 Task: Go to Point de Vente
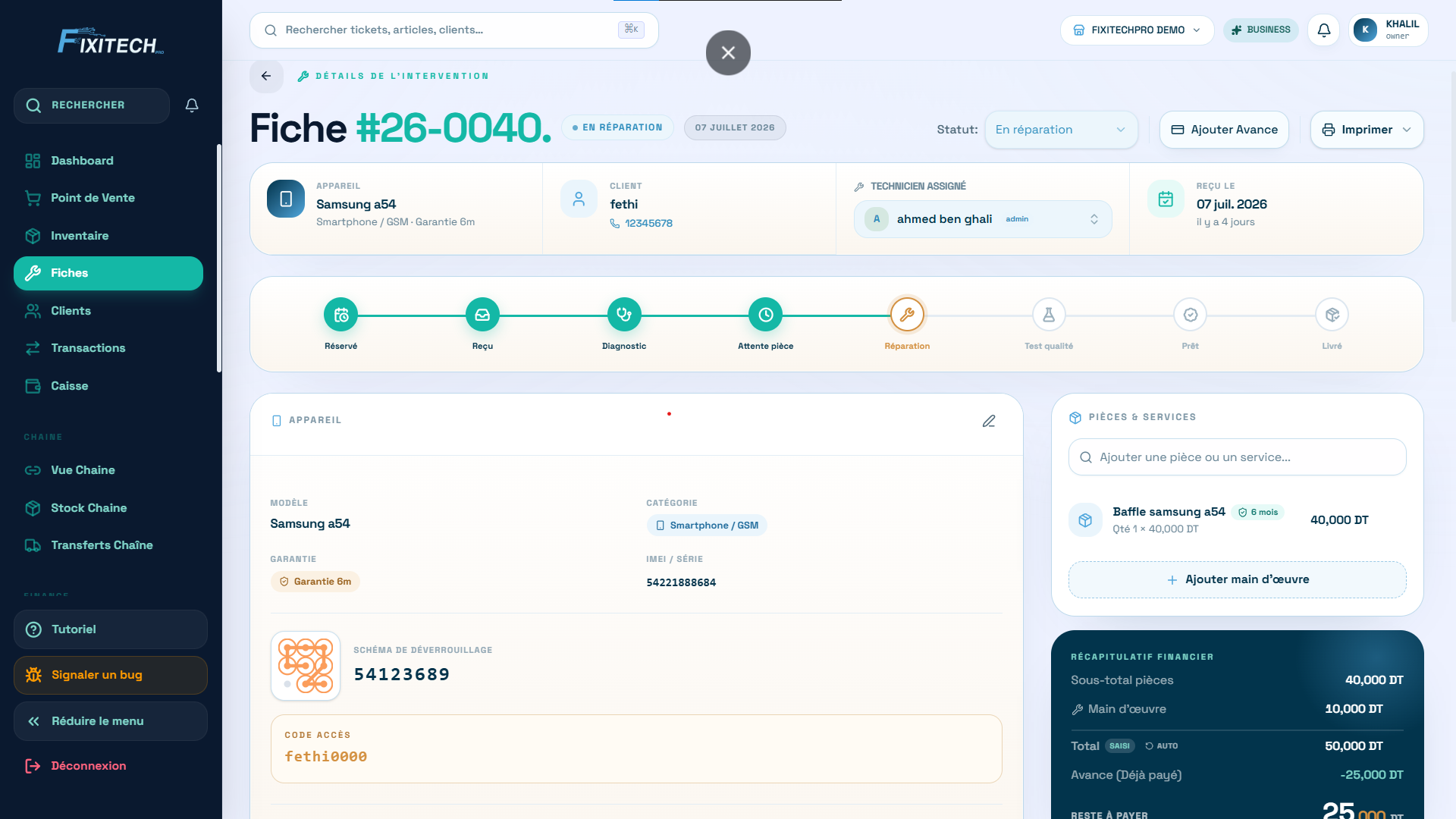click(108, 198)
